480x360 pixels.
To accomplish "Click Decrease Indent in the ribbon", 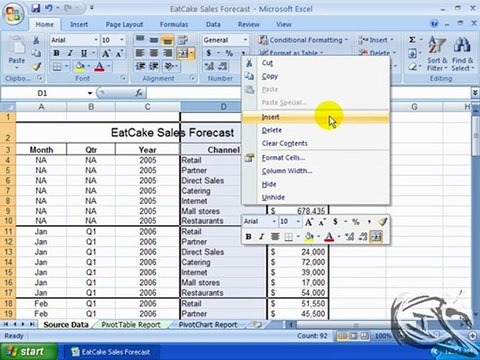I will tap(140, 67).
